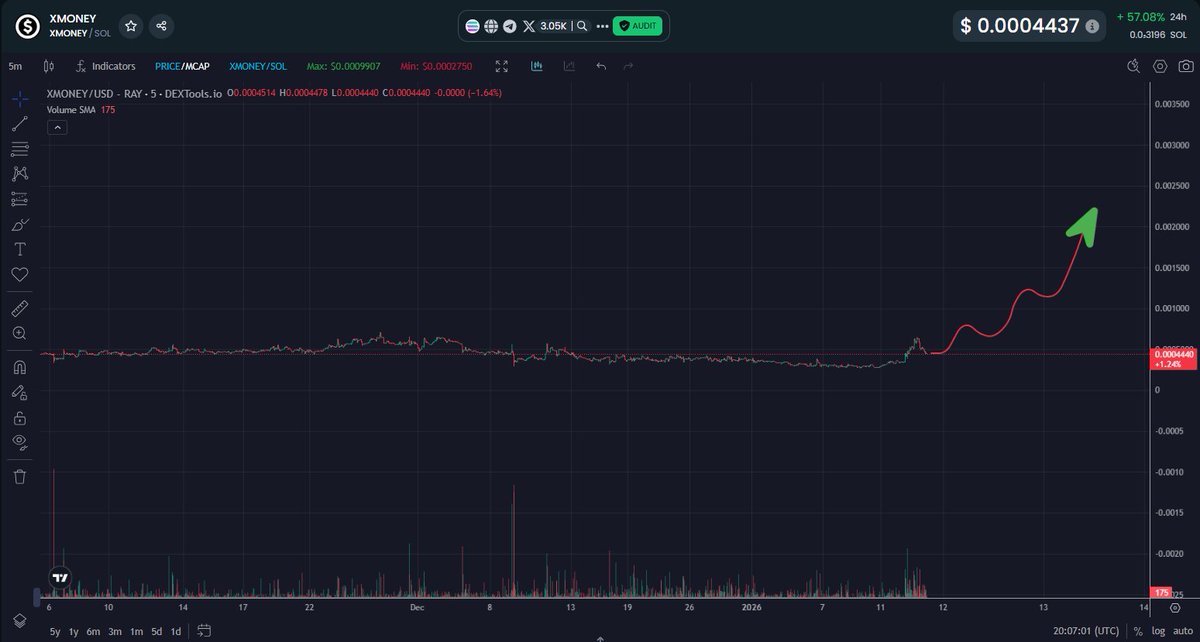Set range to 5d
This screenshot has height=642, width=1200.
pos(156,631)
